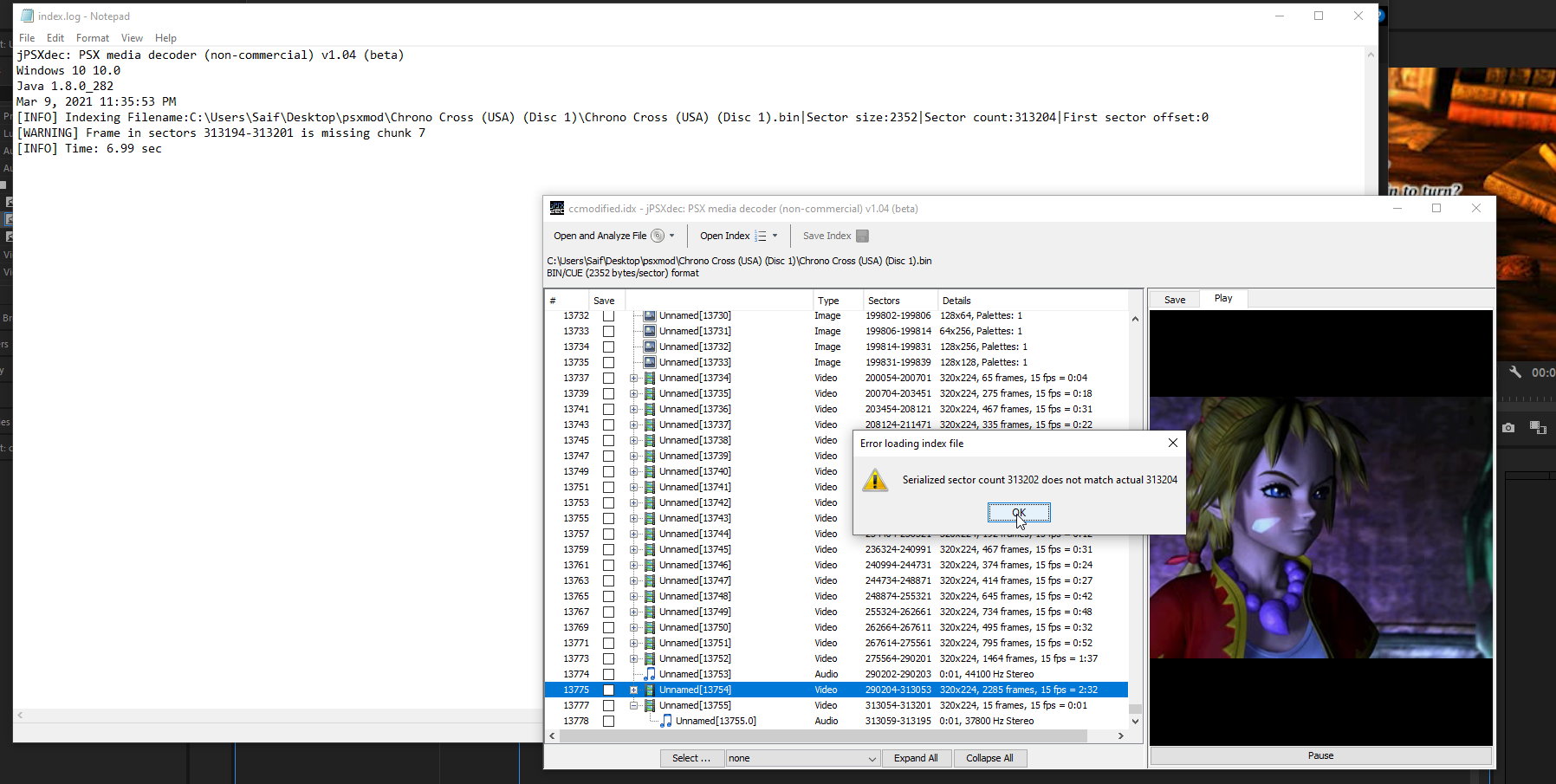1556x784 pixels.
Task: Maximize the jPSXdec window
Action: [1436, 208]
